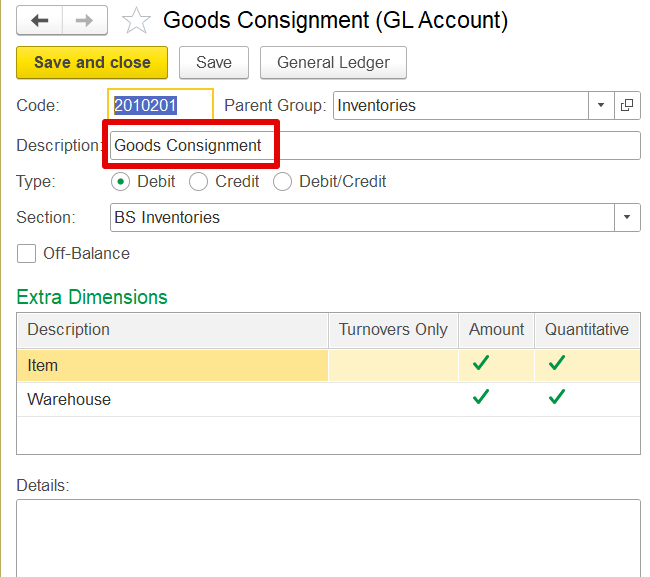Toggle Quantitative check for Item row

click(x=557, y=363)
